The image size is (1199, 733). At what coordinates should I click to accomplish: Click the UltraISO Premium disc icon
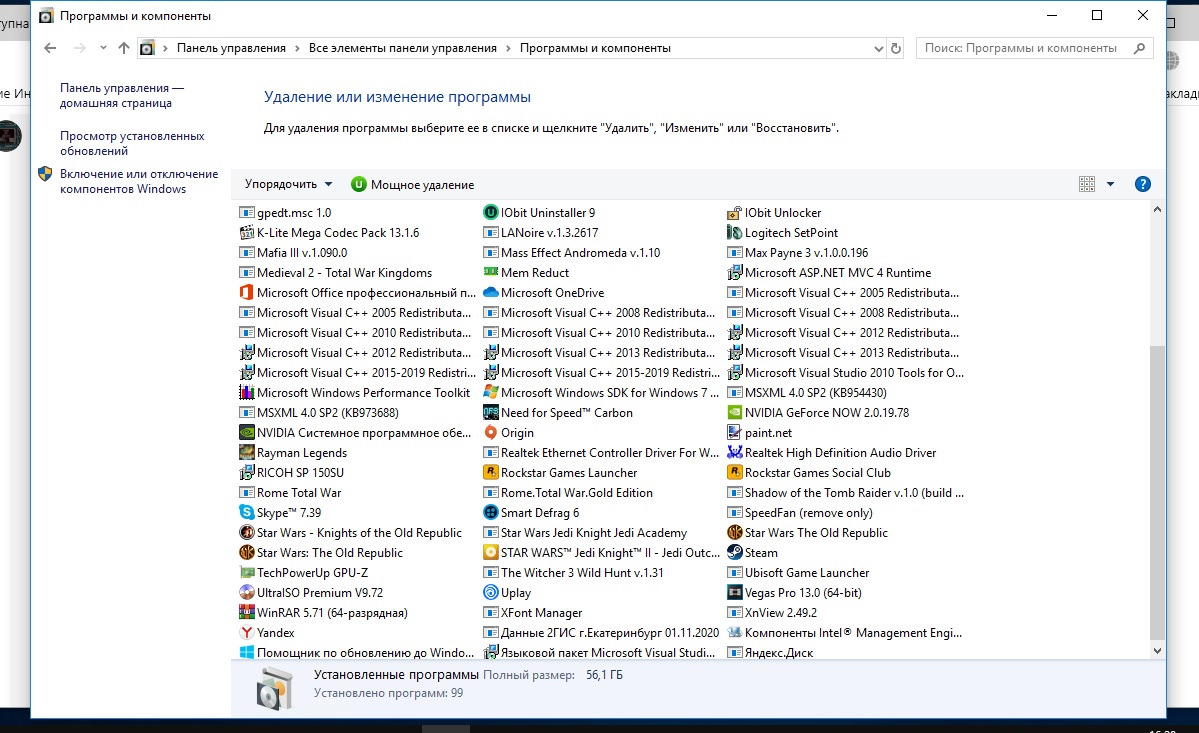[246, 592]
